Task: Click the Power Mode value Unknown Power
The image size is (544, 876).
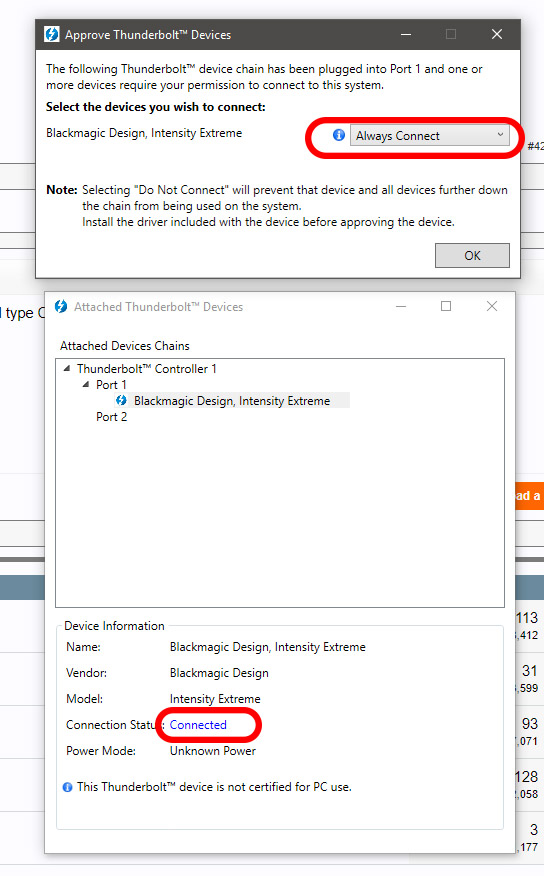Action: 213,751
